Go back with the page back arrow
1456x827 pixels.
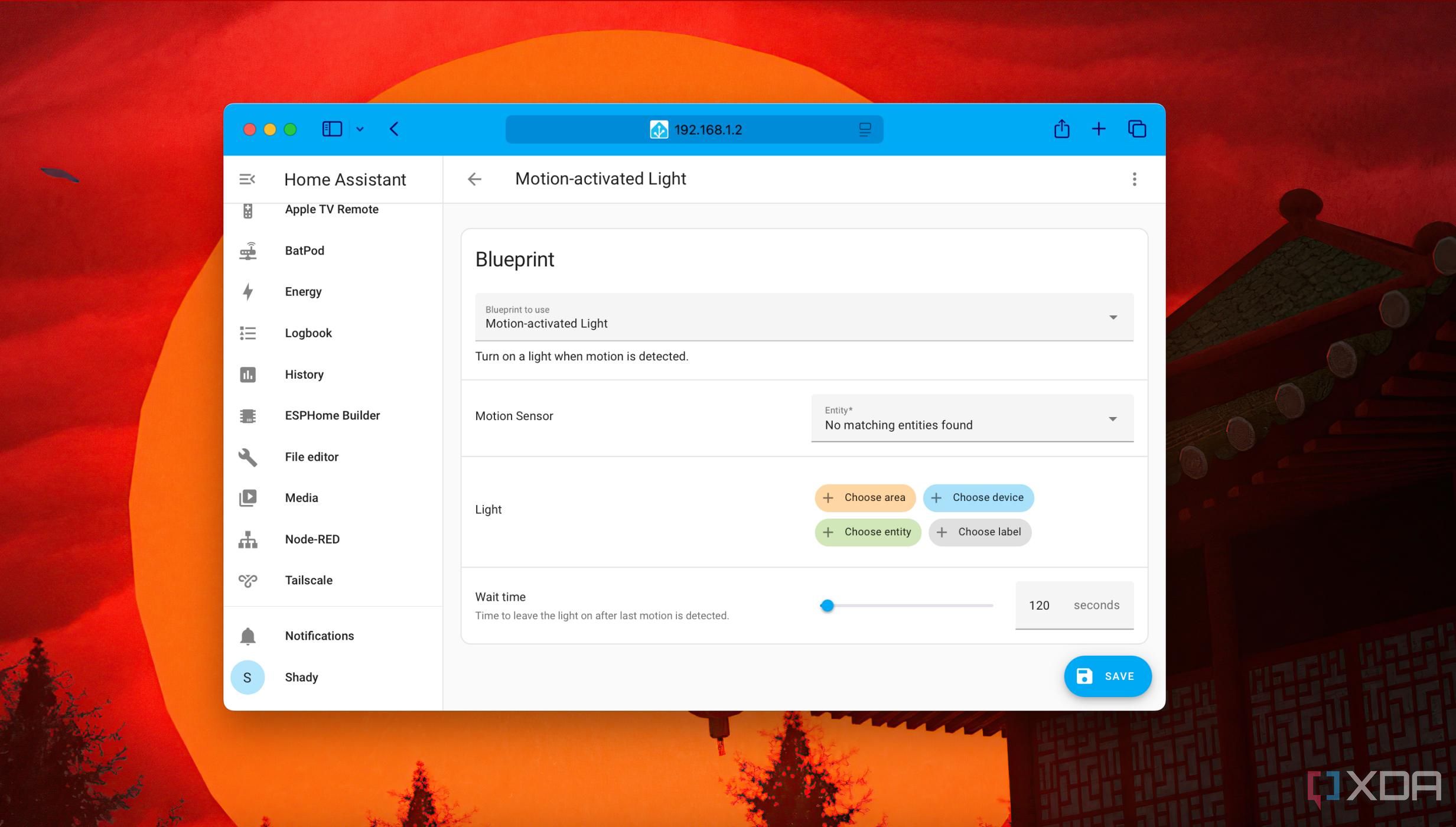(x=474, y=179)
